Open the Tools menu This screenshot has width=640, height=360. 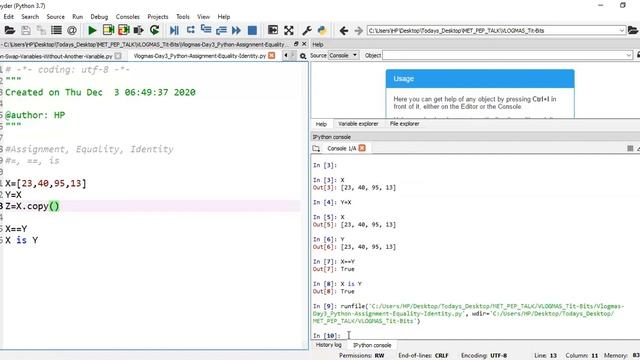point(183,17)
